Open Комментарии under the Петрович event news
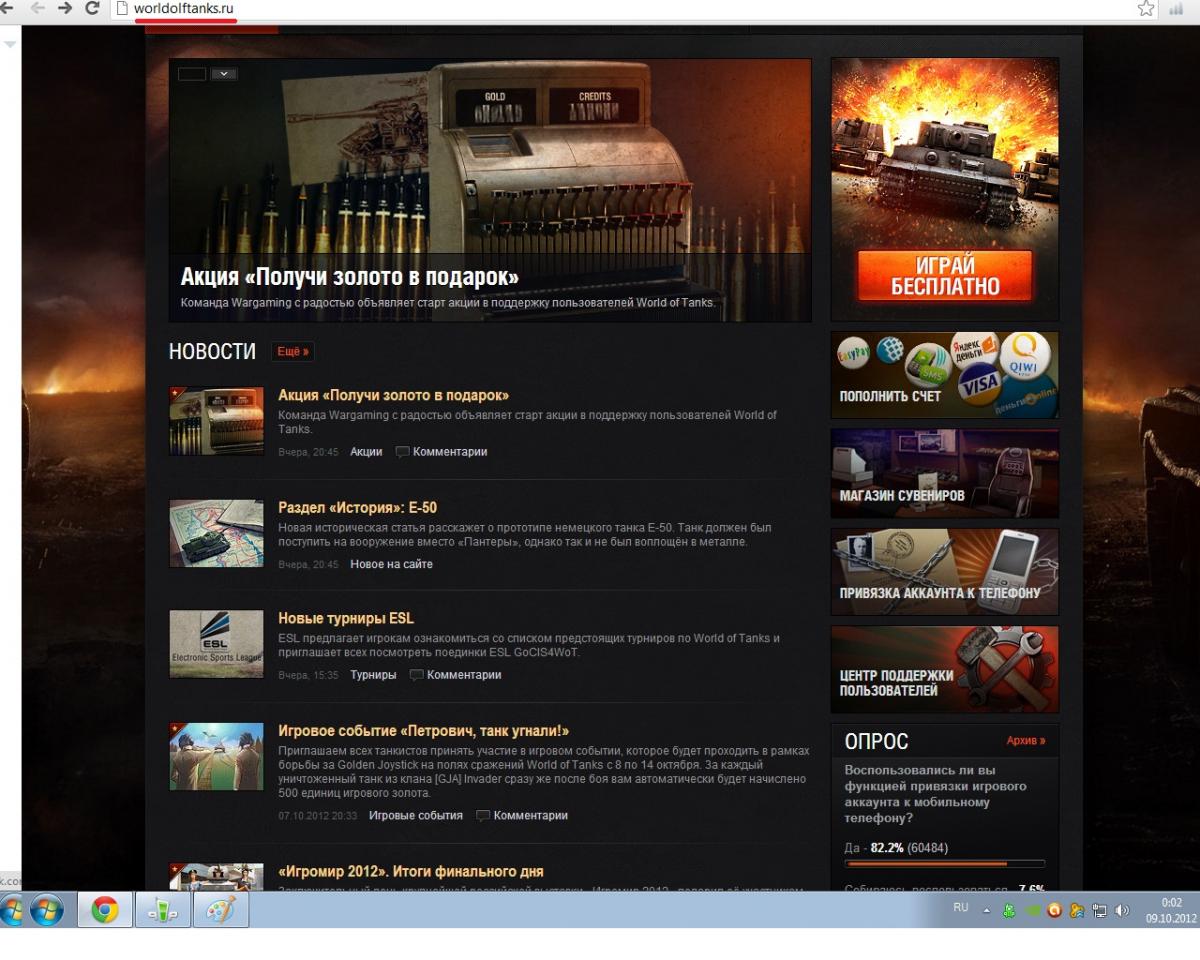Image resolution: width=1200 pixels, height=960 pixels. tap(531, 816)
